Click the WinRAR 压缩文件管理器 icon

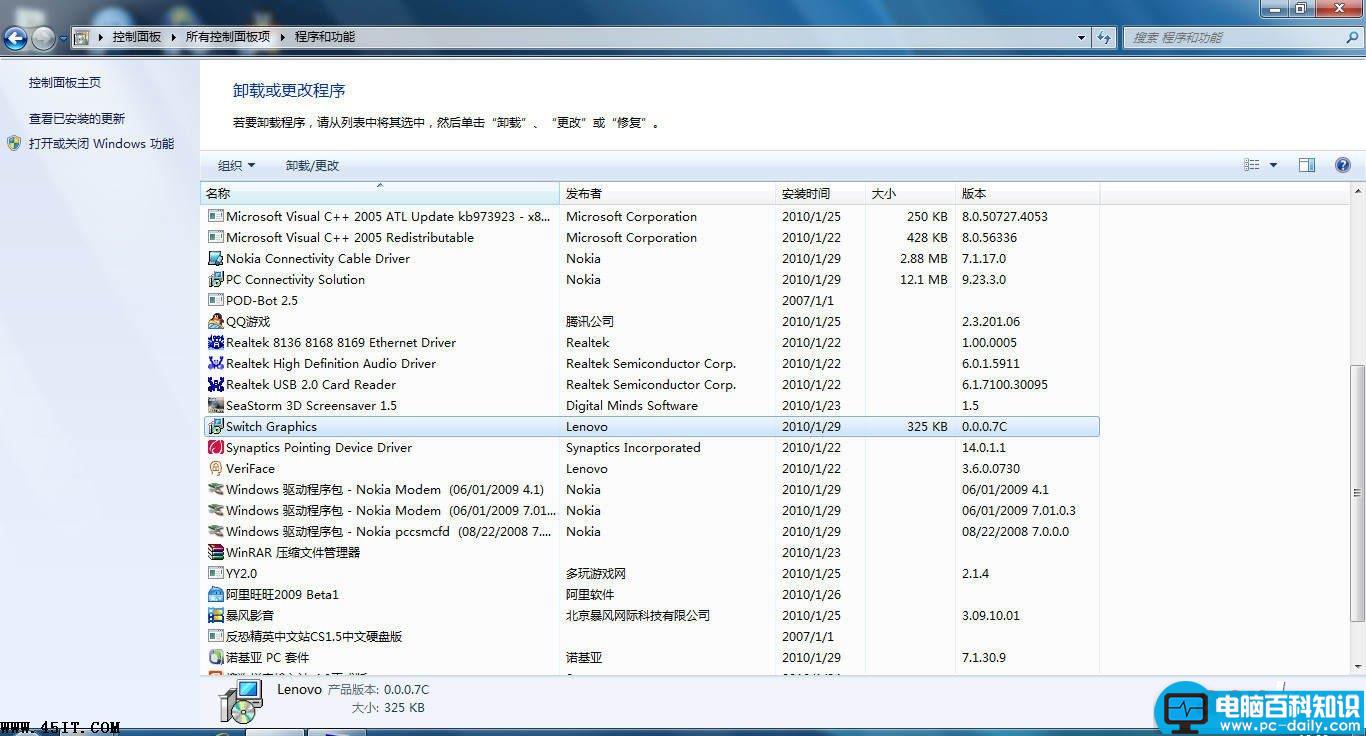coord(216,552)
